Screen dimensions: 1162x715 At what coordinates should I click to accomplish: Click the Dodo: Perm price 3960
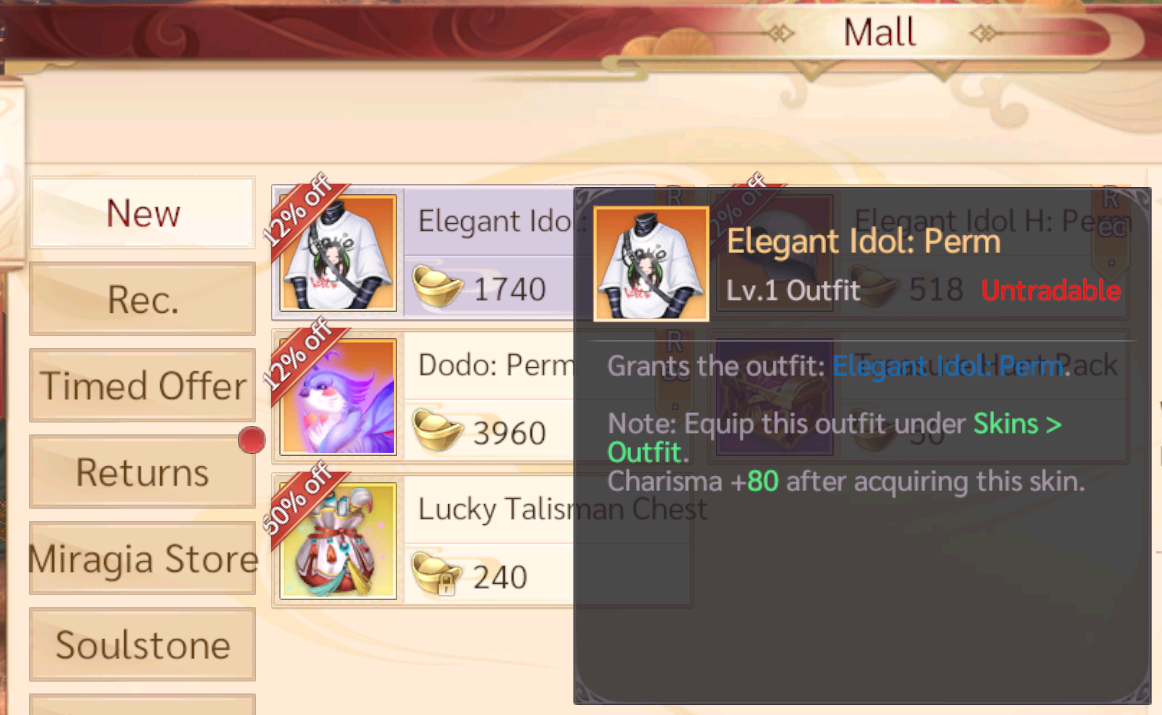tap(509, 433)
